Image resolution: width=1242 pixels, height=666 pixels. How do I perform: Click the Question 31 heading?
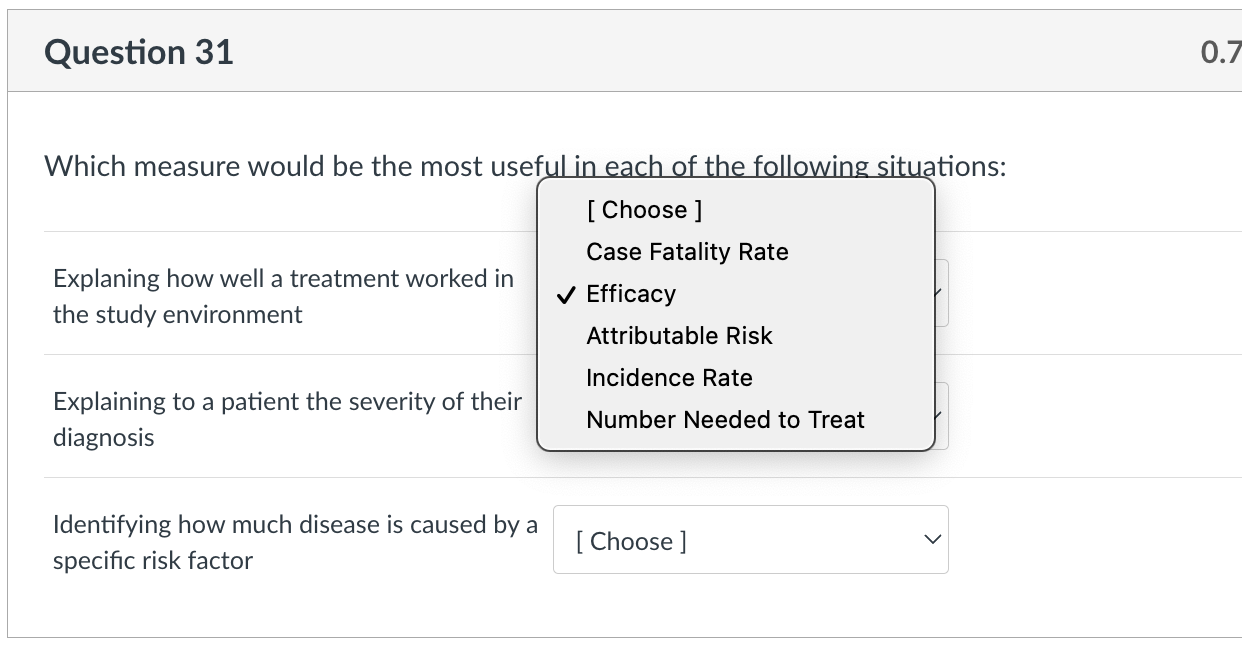click(x=139, y=52)
